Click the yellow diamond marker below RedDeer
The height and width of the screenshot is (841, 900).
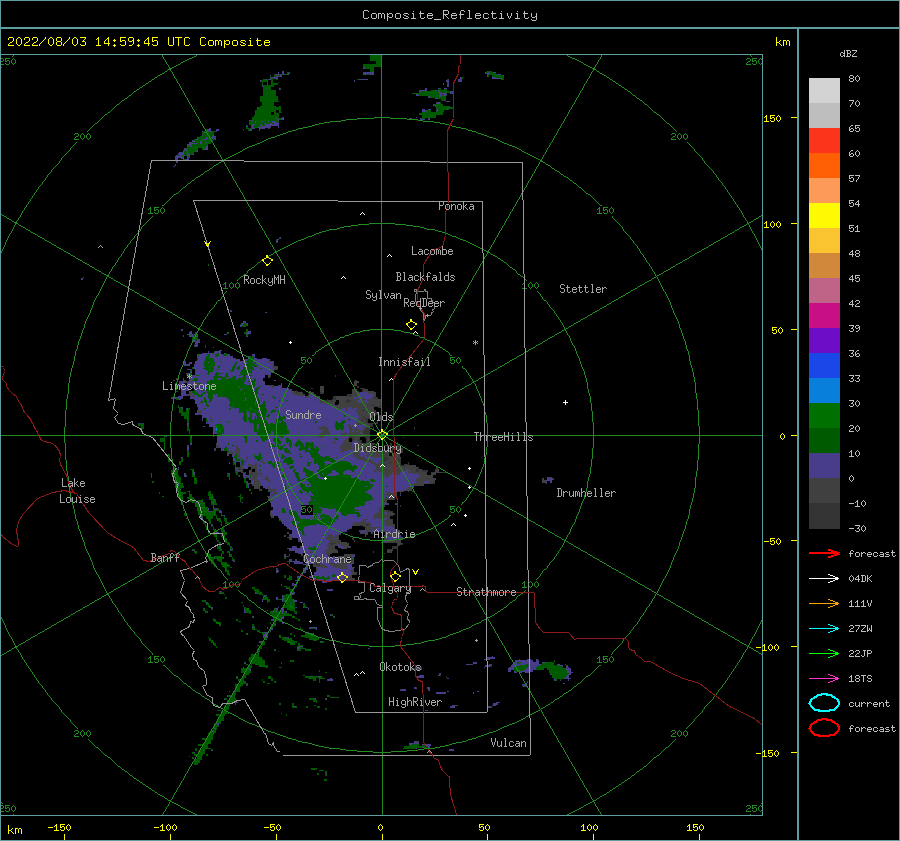411,325
